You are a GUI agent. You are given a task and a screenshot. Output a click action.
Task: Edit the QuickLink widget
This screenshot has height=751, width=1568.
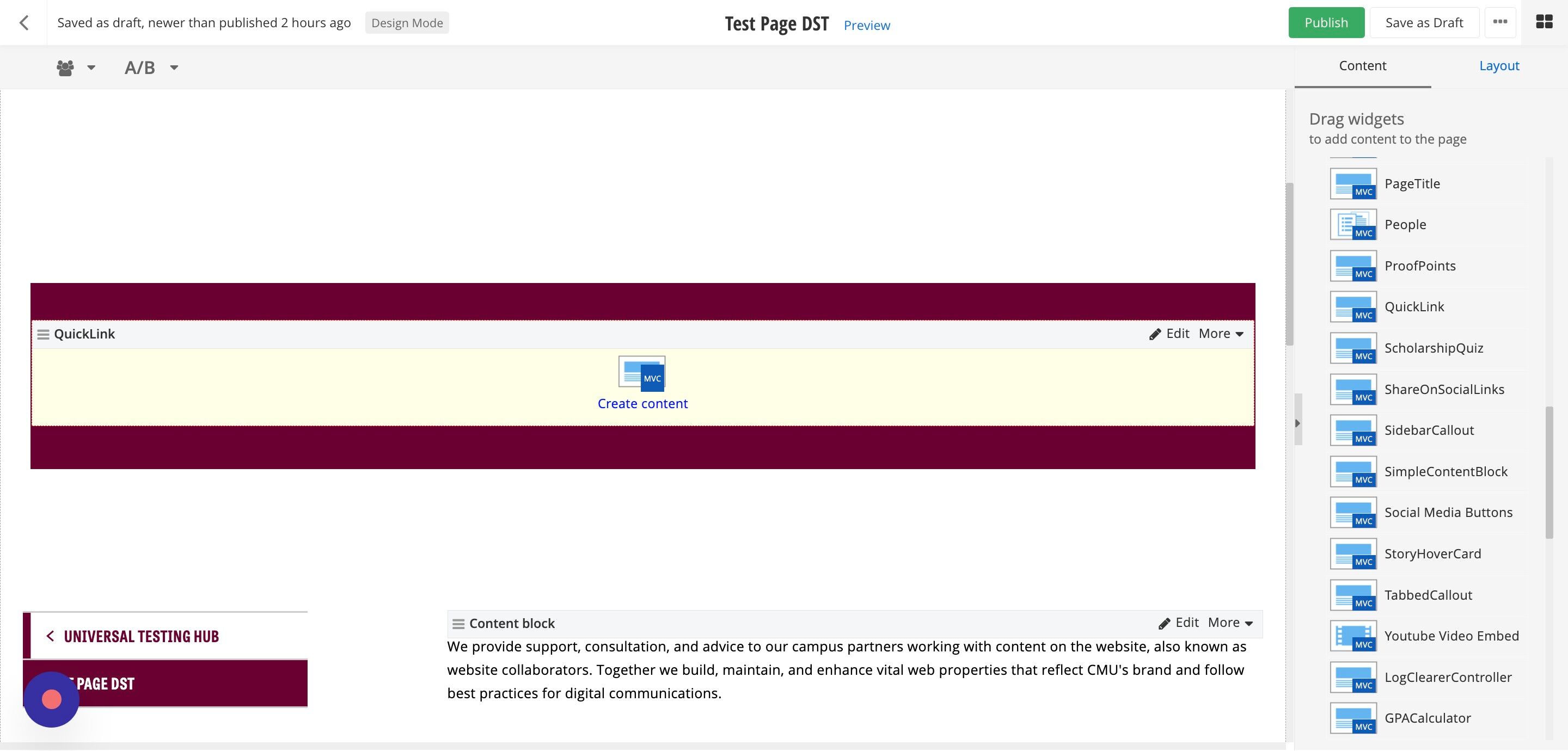1169,334
